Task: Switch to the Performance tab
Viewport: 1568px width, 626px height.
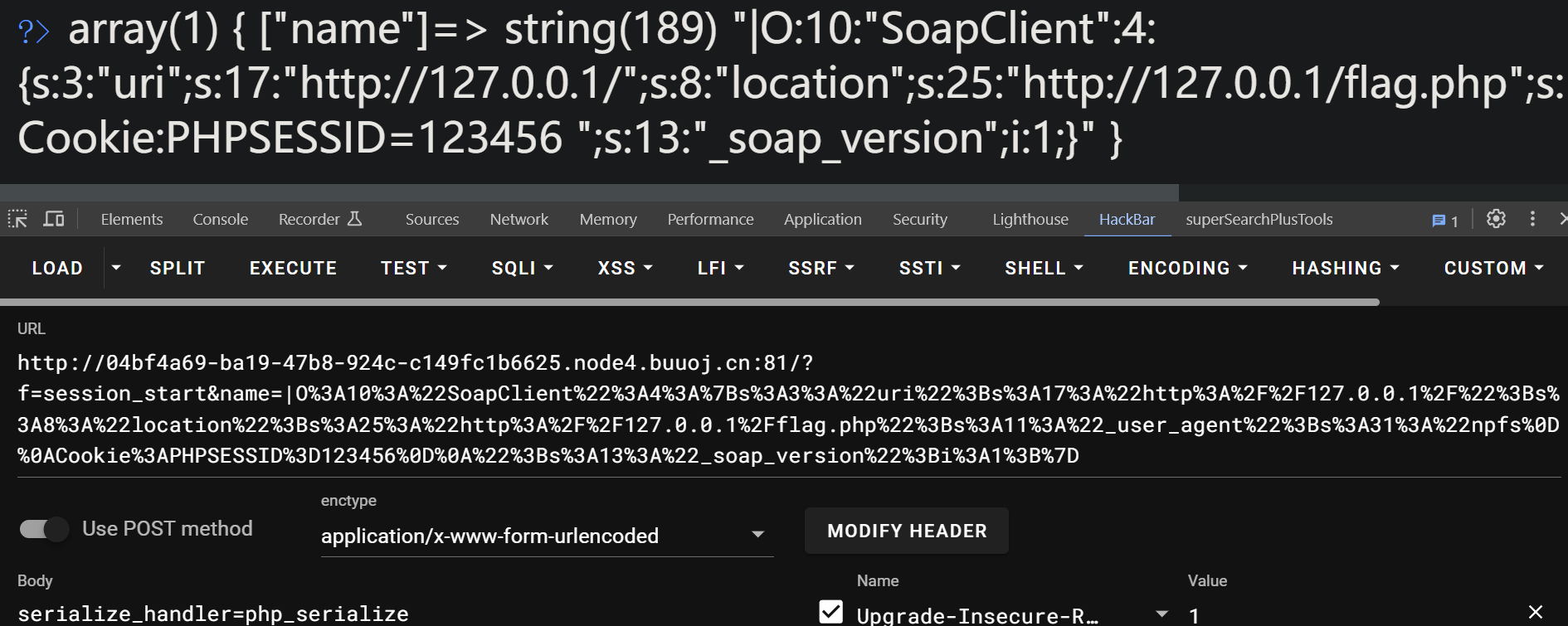Action: click(x=711, y=219)
